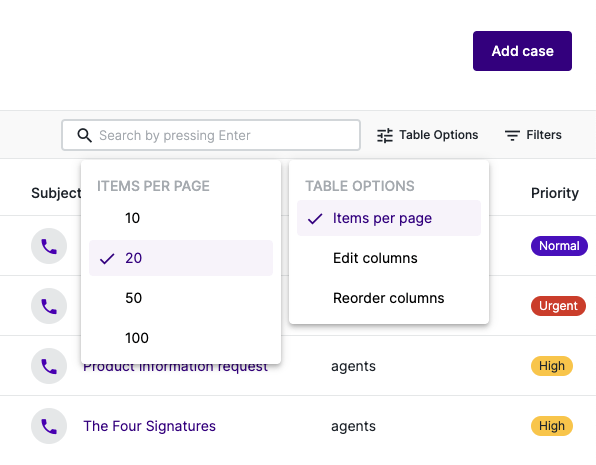Open Table Options dropdown
Image resolution: width=596 pixels, height=465 pixels.
[x=427, y=135]
